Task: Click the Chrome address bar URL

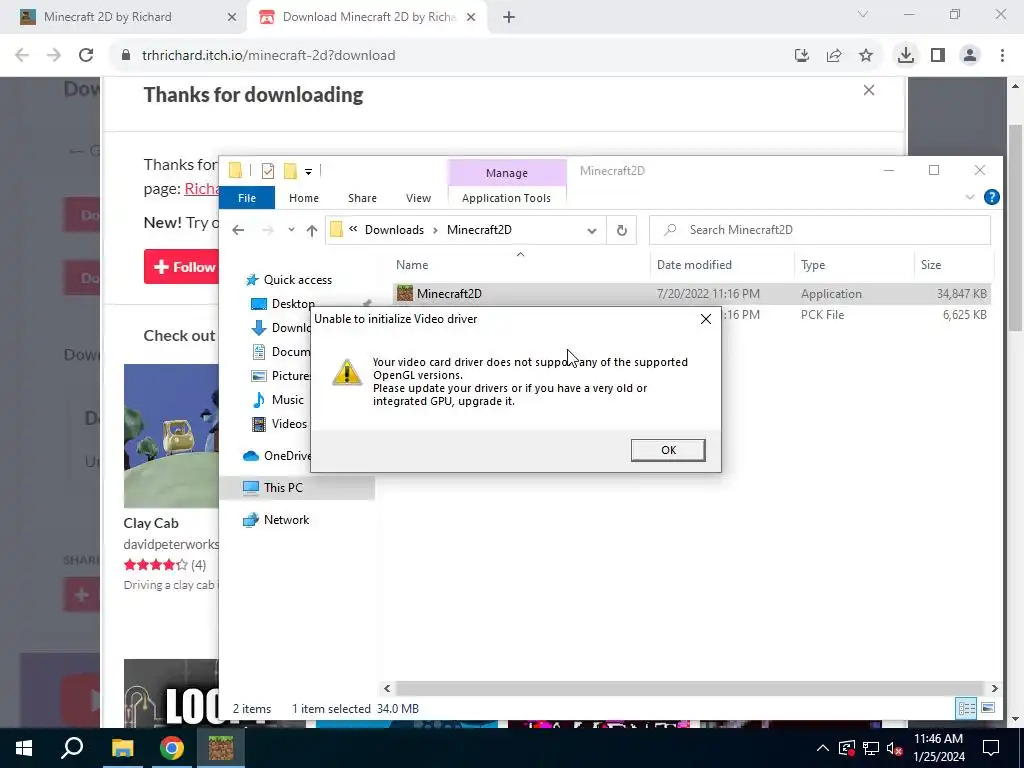Action: (268, 56)
